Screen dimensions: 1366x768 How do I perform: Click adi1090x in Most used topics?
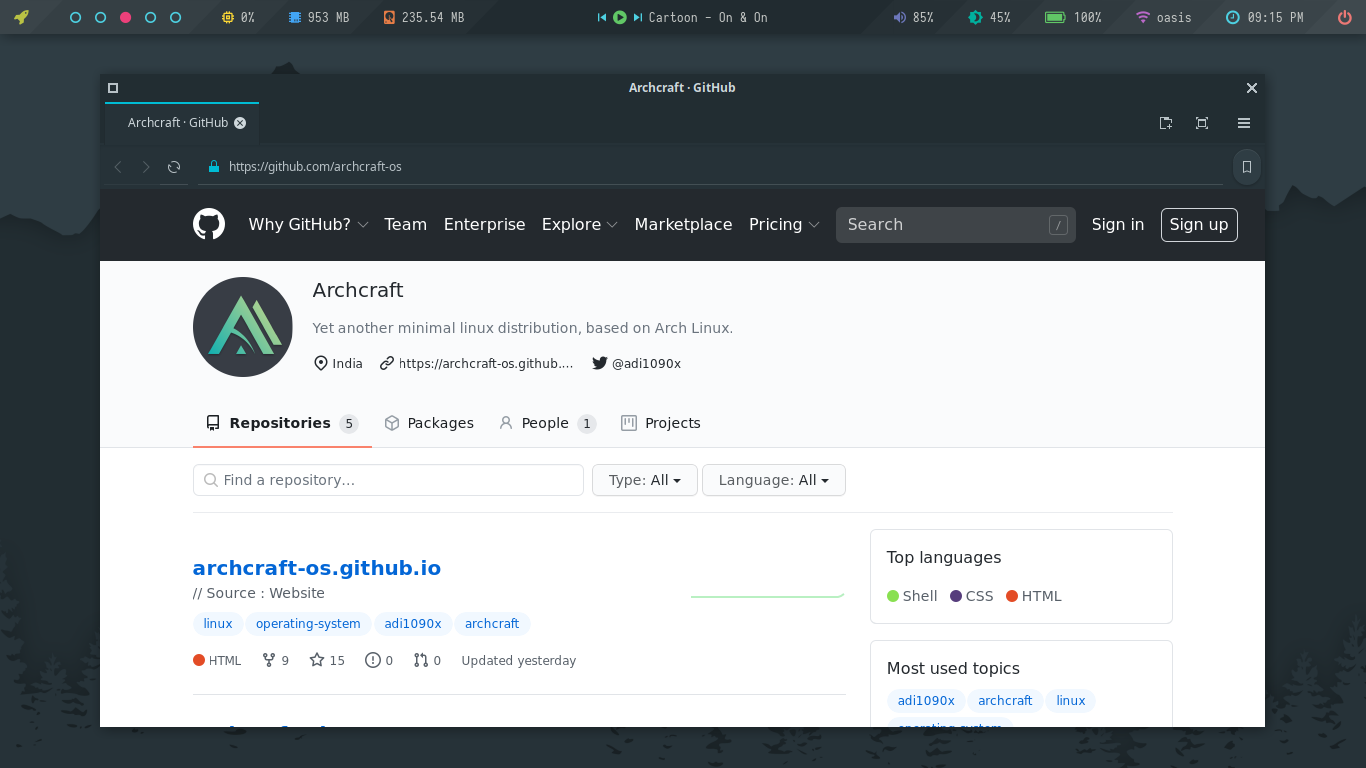tap(926, 700)
